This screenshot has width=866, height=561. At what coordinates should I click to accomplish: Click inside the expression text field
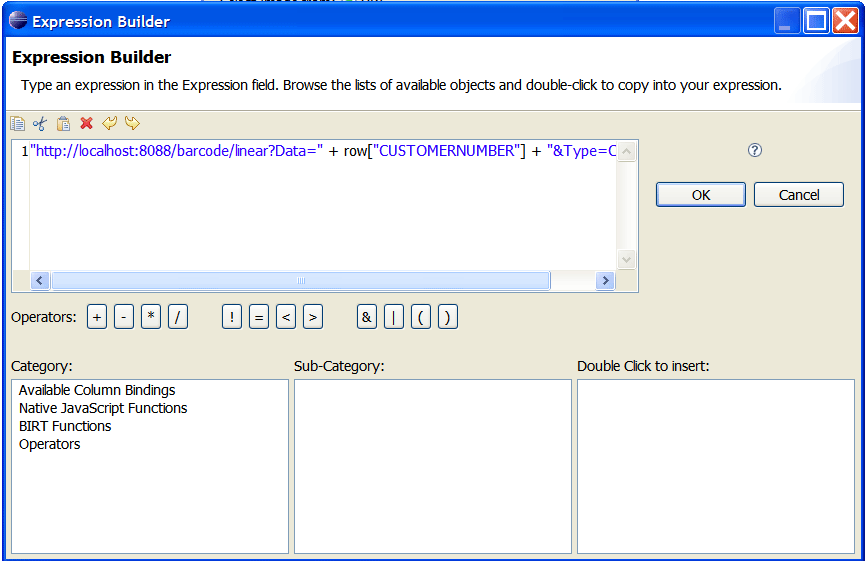pos(323,205)
